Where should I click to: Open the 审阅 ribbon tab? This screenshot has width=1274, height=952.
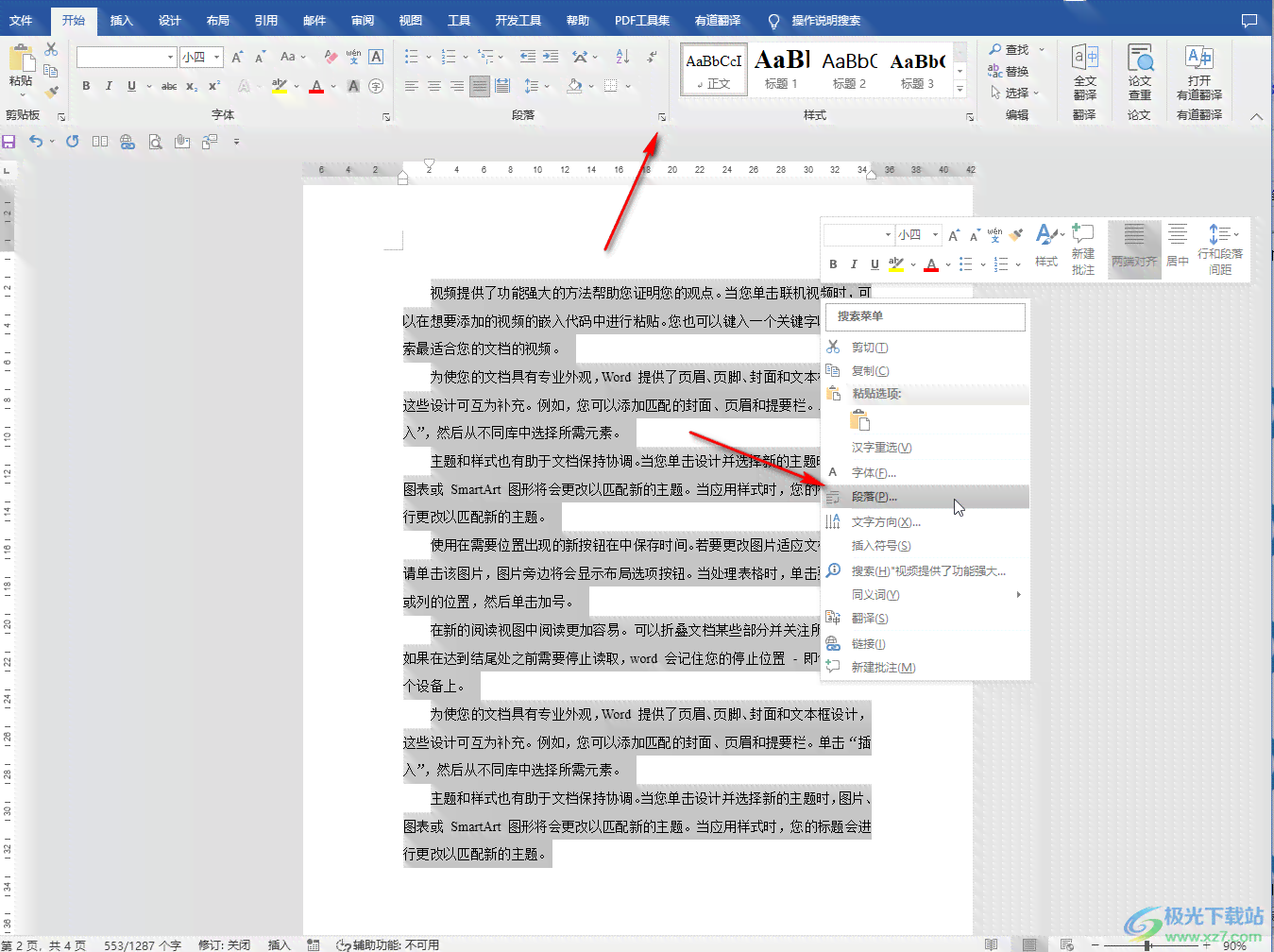click(x=363, y=20)
